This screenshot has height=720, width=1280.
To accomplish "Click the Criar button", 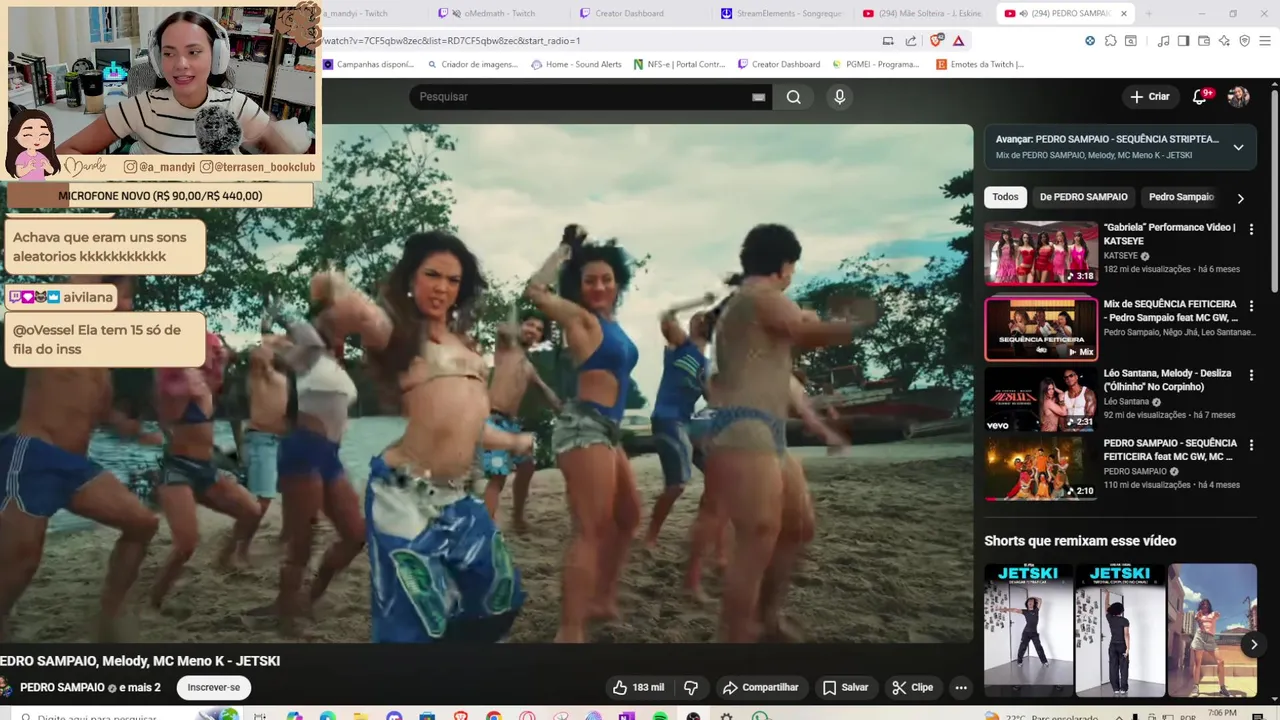I will [1149, 97].
